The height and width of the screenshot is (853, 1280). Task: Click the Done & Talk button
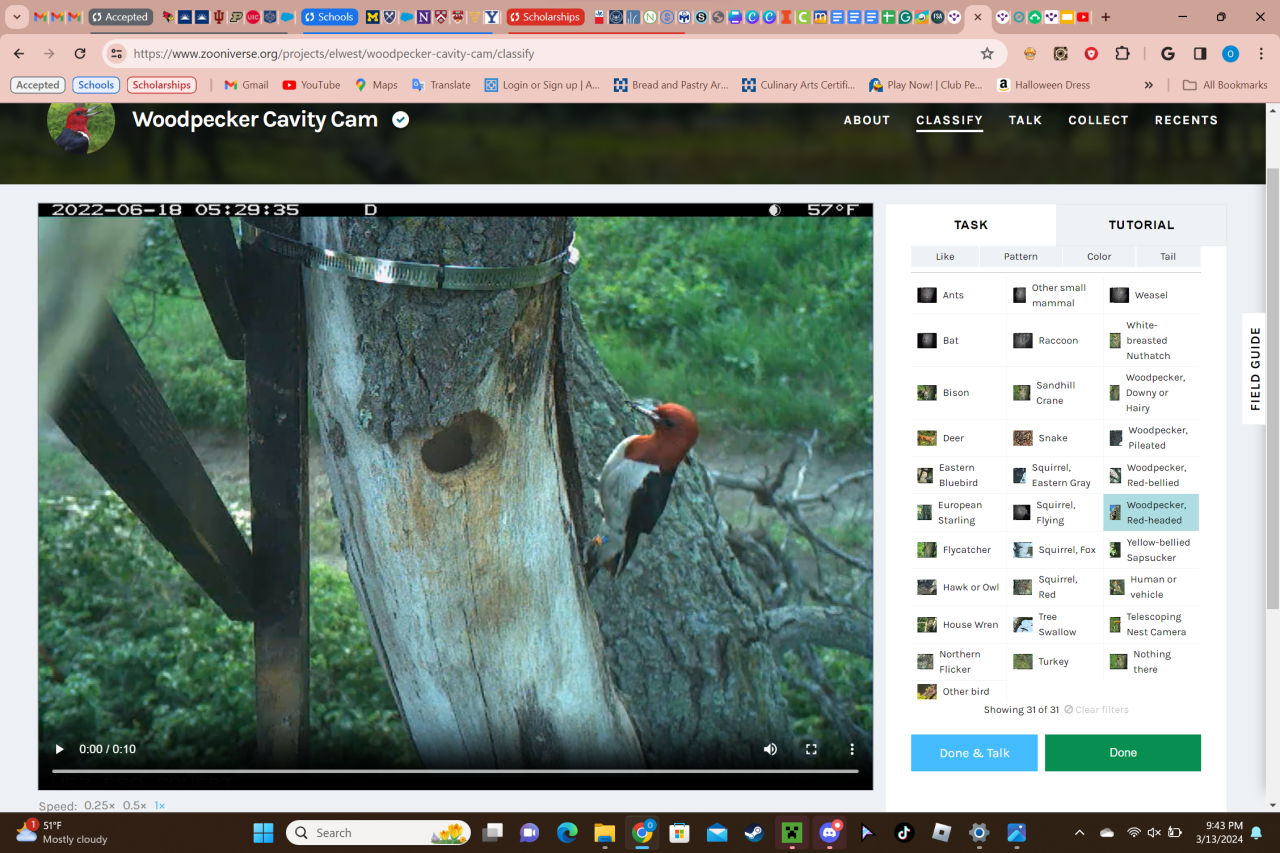[x=974, y=753]
